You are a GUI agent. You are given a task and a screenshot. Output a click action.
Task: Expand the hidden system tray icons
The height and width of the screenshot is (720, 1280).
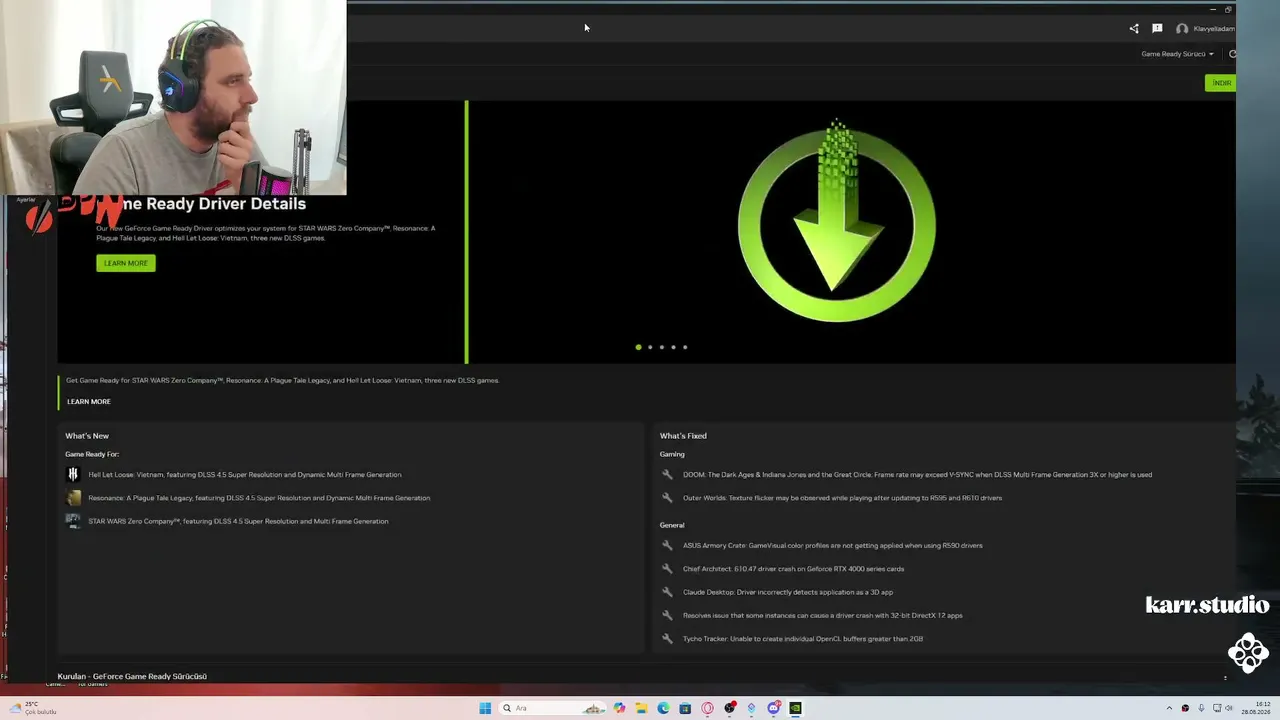tap(1169, 708)
